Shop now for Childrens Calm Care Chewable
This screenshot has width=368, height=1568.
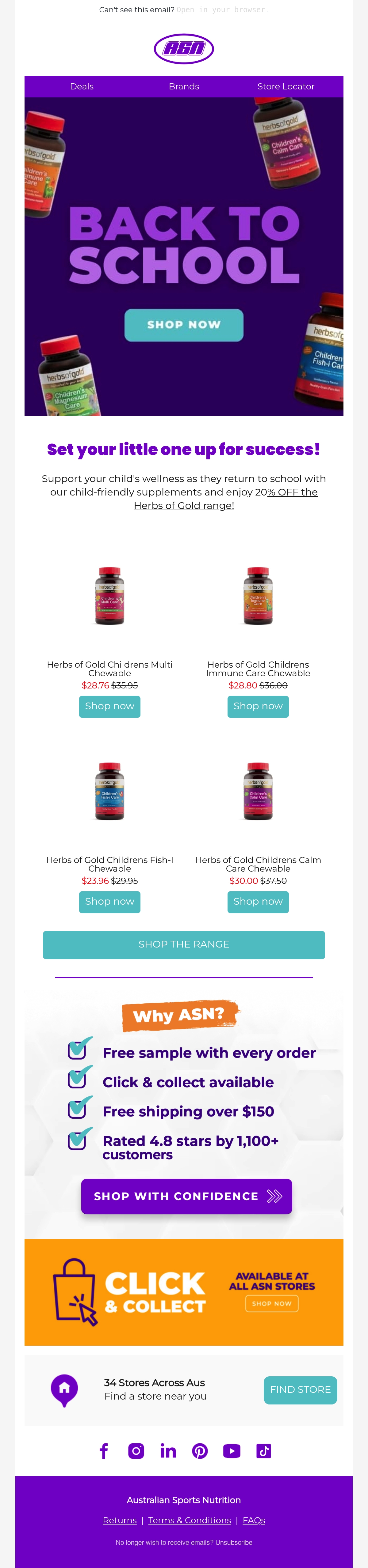click(x=258, y=902)
